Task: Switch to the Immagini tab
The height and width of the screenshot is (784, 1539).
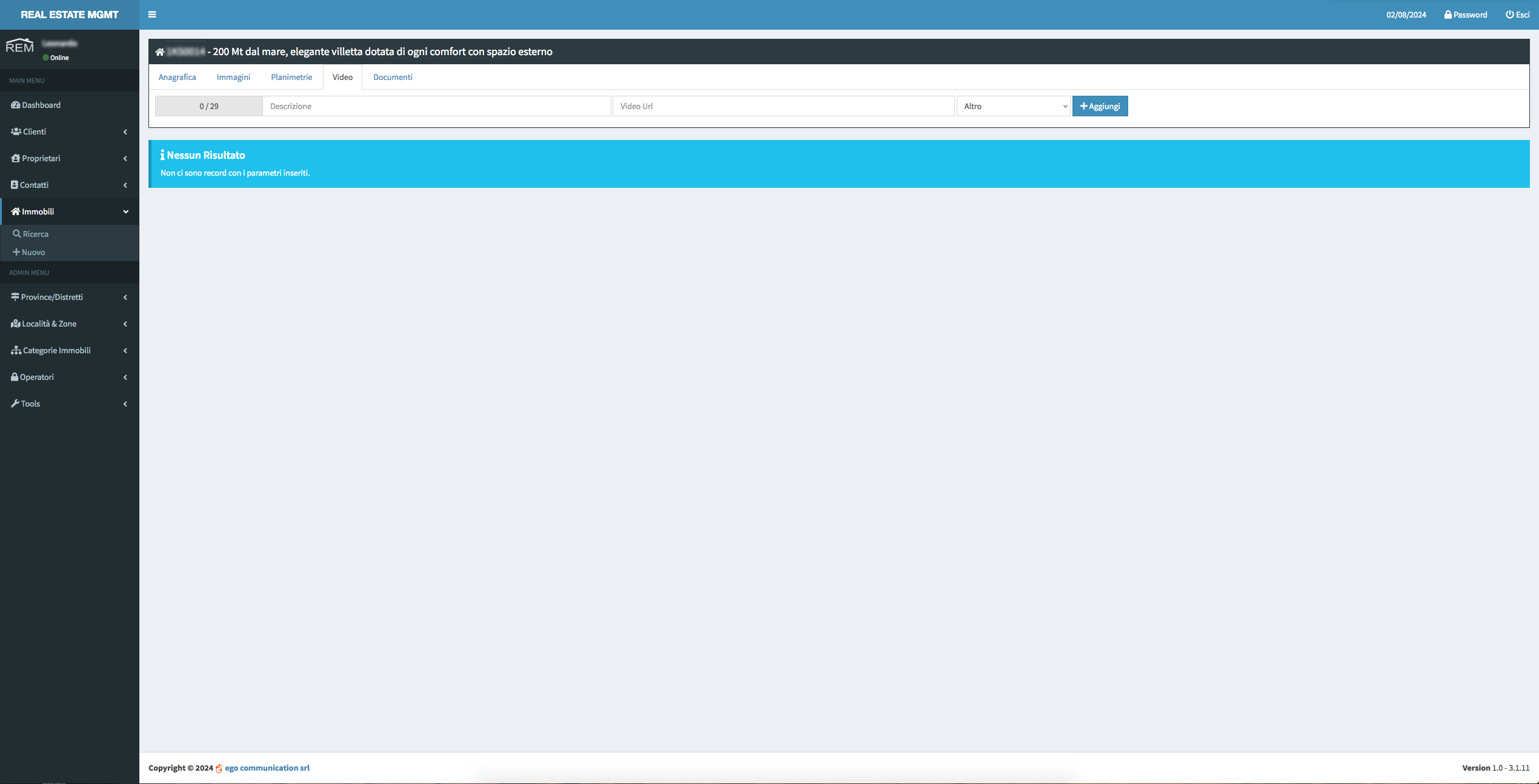Action: click(233, 77)
